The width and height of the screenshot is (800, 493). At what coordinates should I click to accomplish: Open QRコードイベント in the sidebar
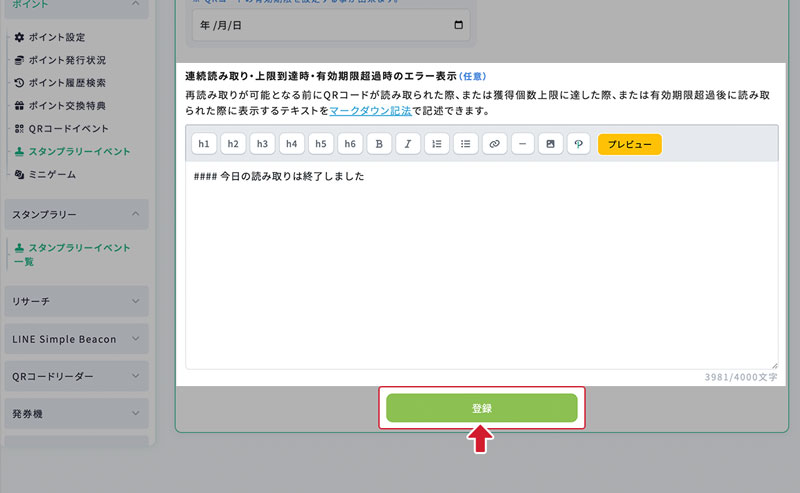point(68,128)
